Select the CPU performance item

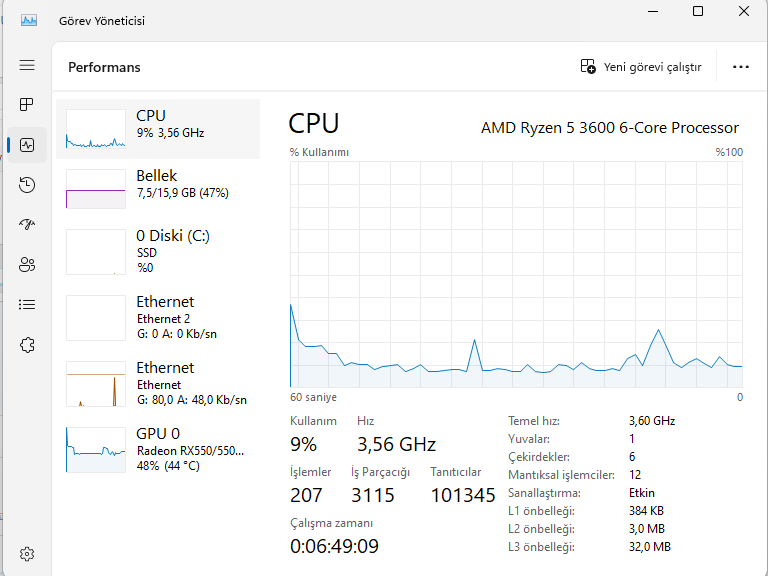coord(158,128)
